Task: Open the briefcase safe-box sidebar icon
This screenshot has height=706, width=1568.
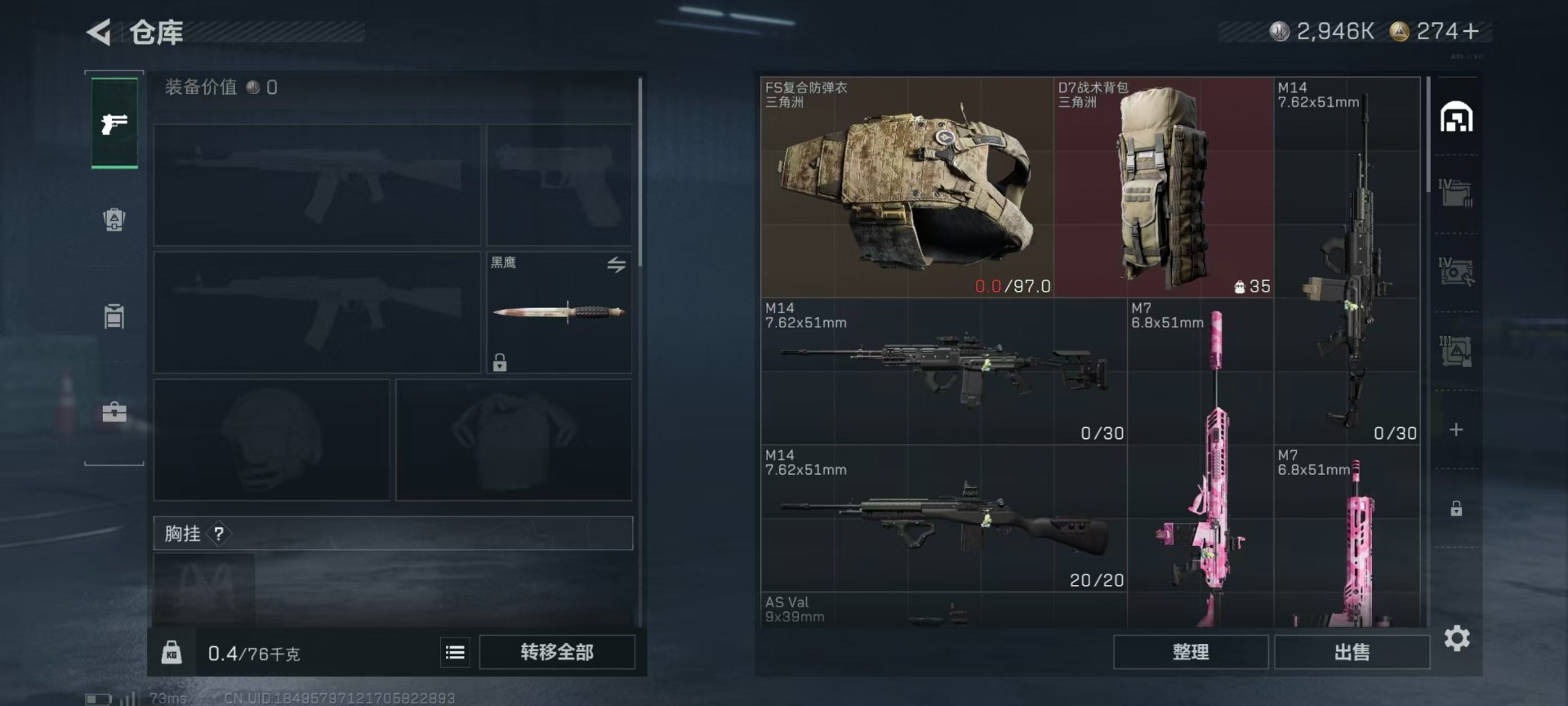Action: pos(114,412)
